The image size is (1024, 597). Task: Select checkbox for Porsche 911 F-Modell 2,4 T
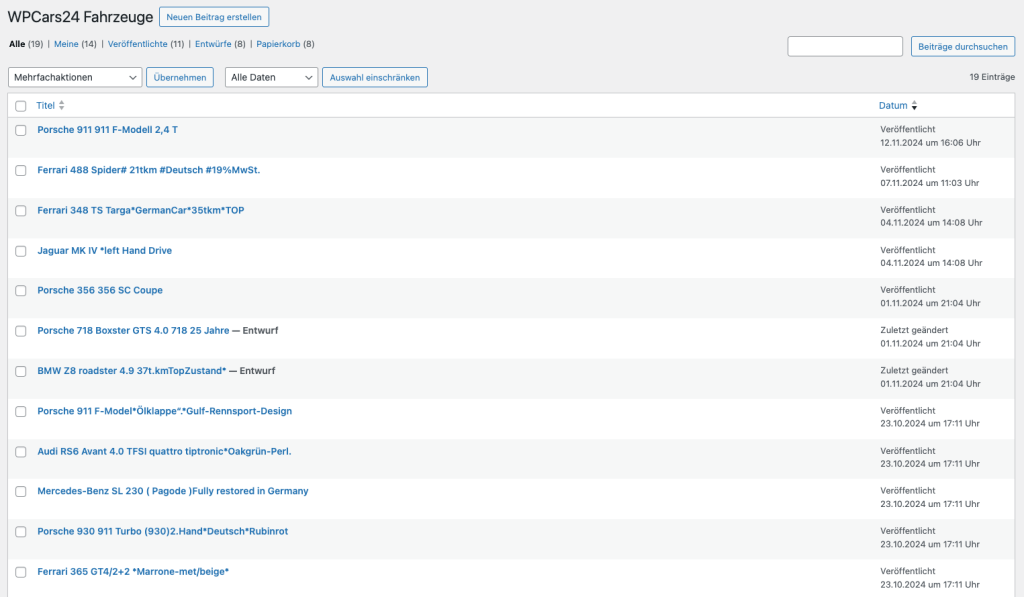click(x=21, y=130)
